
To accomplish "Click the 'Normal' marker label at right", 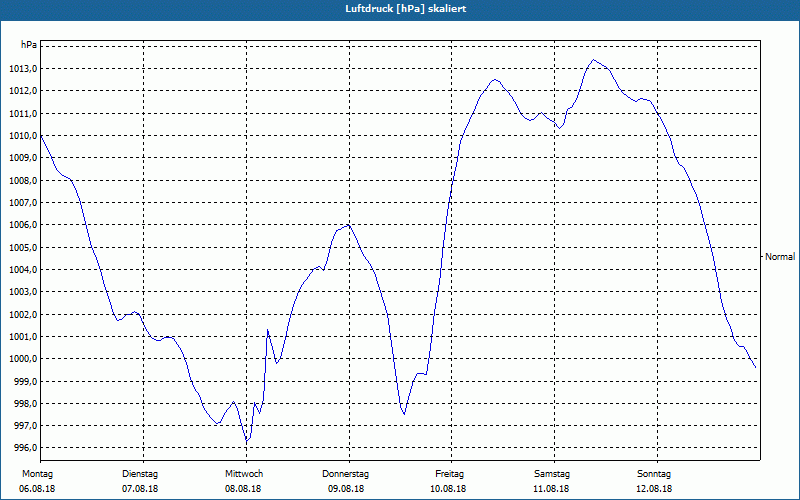I will coord(780,257).
